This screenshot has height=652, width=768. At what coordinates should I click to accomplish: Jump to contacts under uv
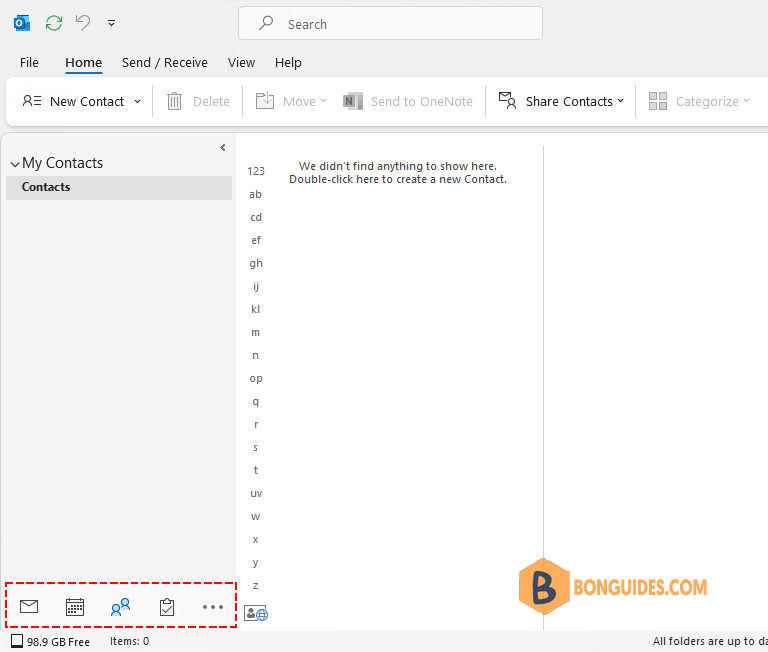click(256, 493)
